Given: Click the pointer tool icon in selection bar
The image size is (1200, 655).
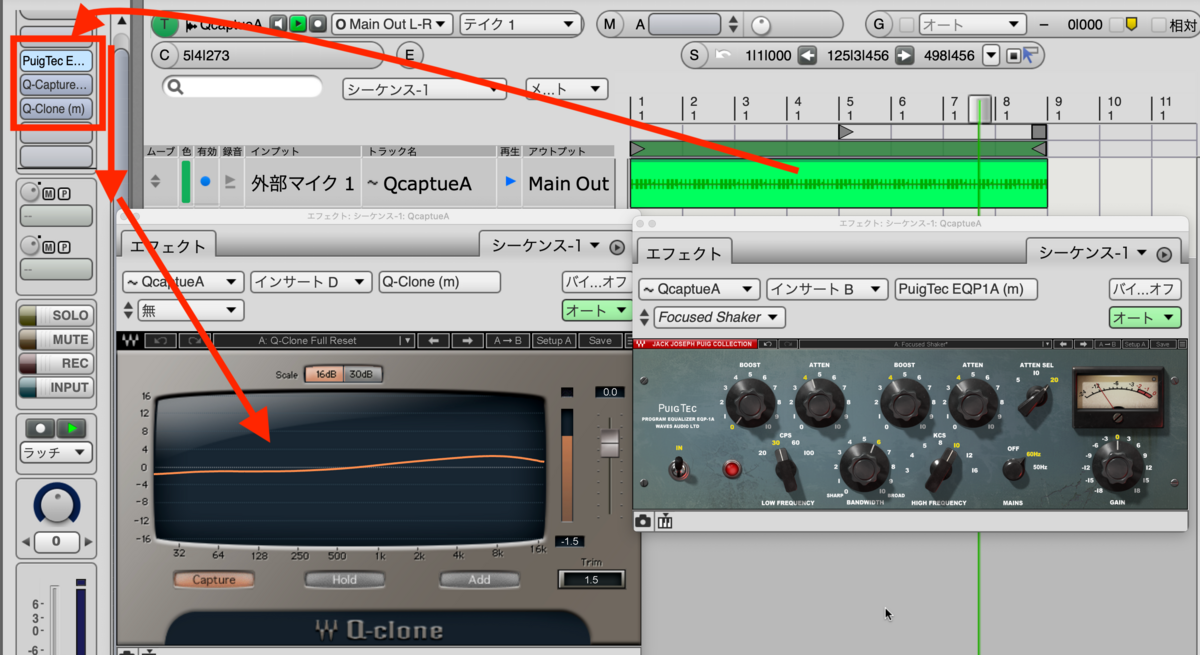Looking at the screenshot, I should point(1030,55).
